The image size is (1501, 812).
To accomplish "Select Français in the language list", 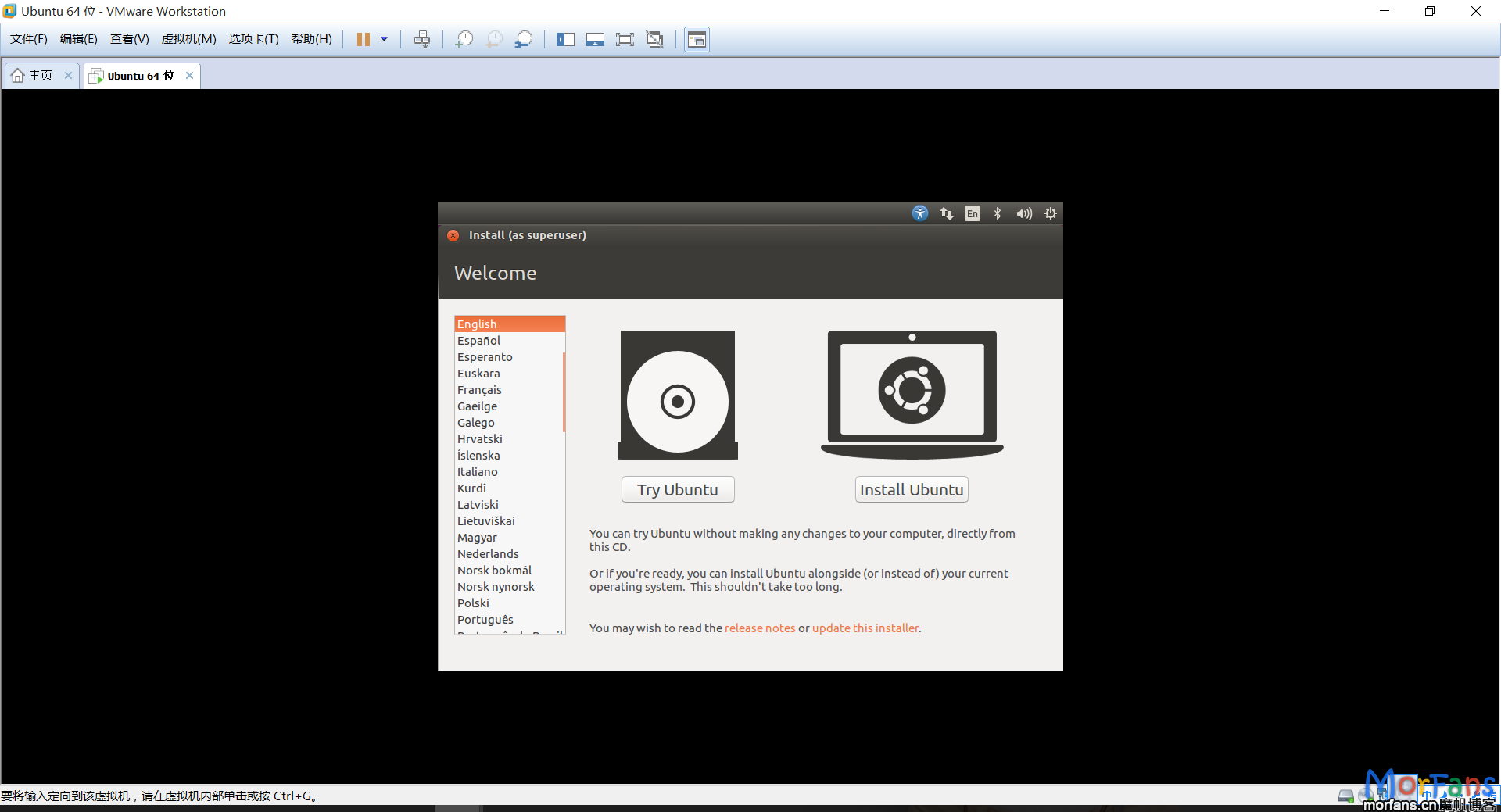I will pos(479,390).
